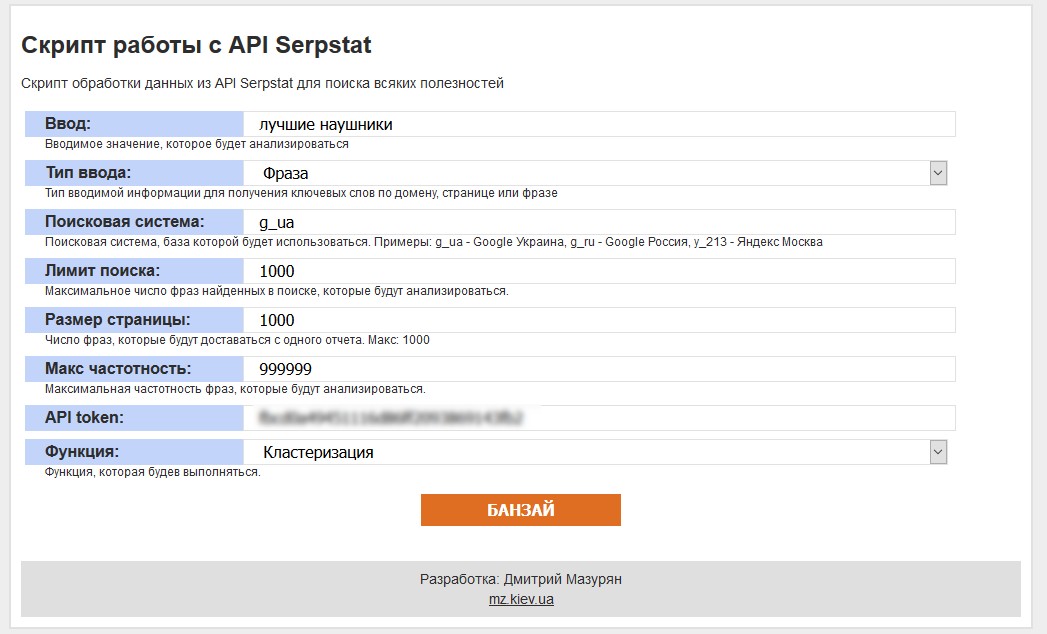
Task: Click the 'Лимит поиска:' label
Action: click(x=102, y=271)
